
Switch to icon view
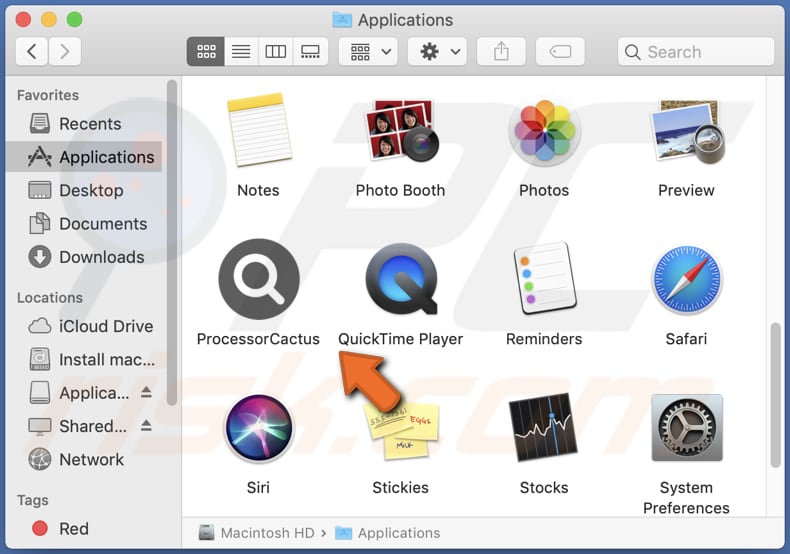tap(206, 51)
